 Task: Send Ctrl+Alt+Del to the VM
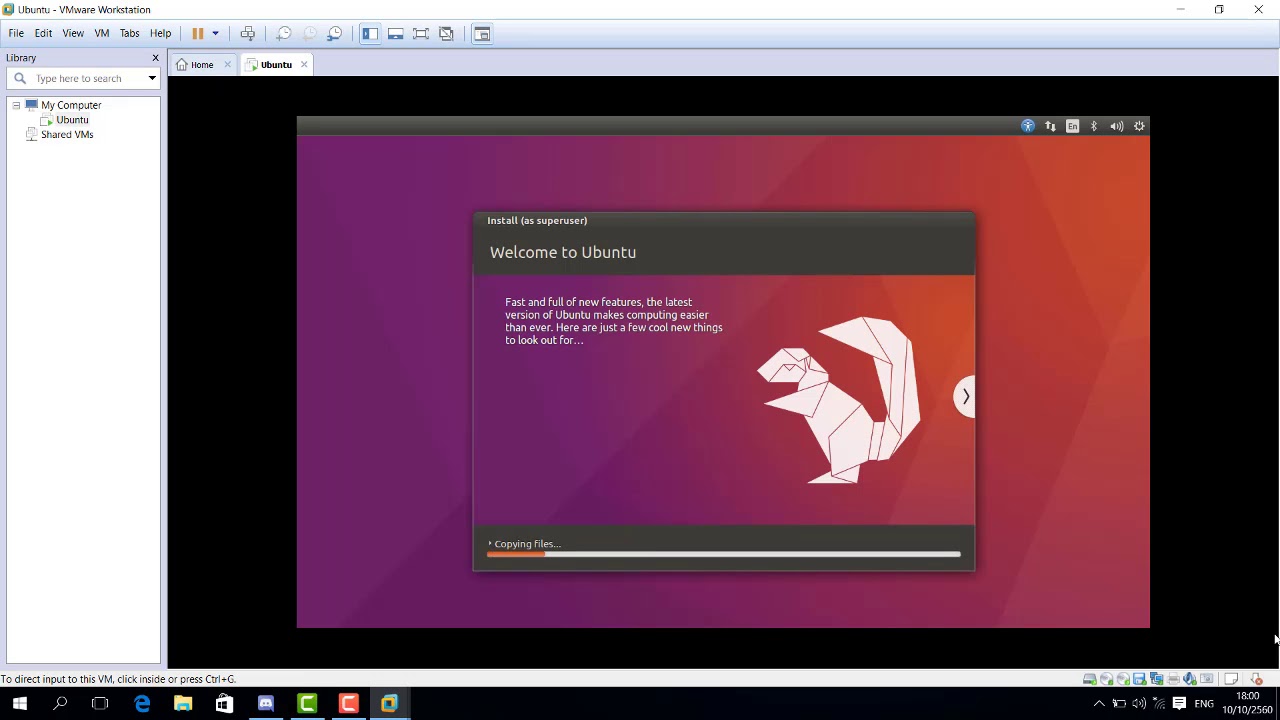(247, 33)
